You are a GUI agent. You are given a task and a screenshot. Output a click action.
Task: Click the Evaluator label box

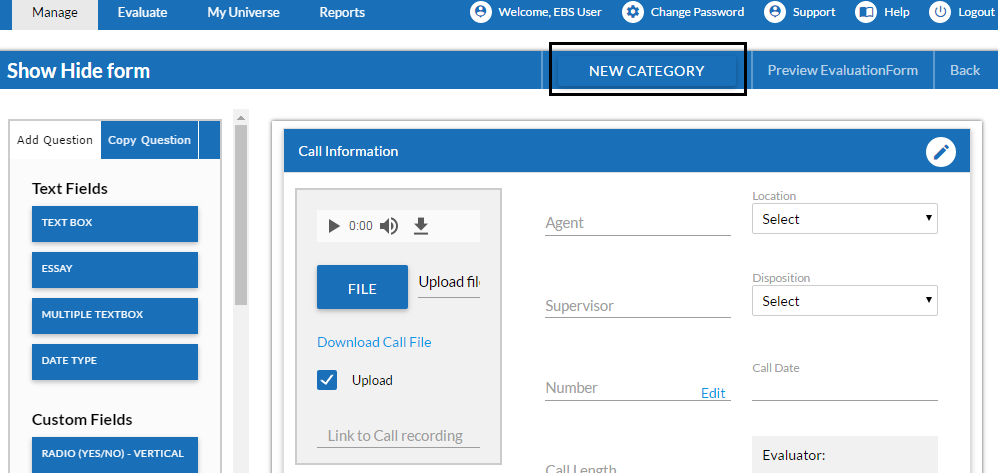pos(845,455)
